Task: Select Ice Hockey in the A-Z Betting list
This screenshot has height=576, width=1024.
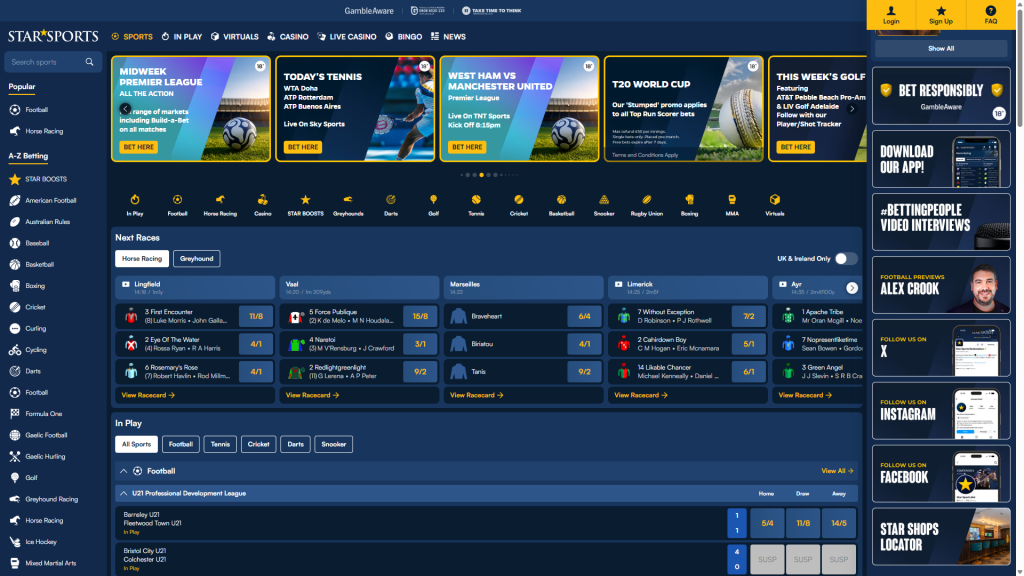Action: pyautogui.click(x=42, y=541)
